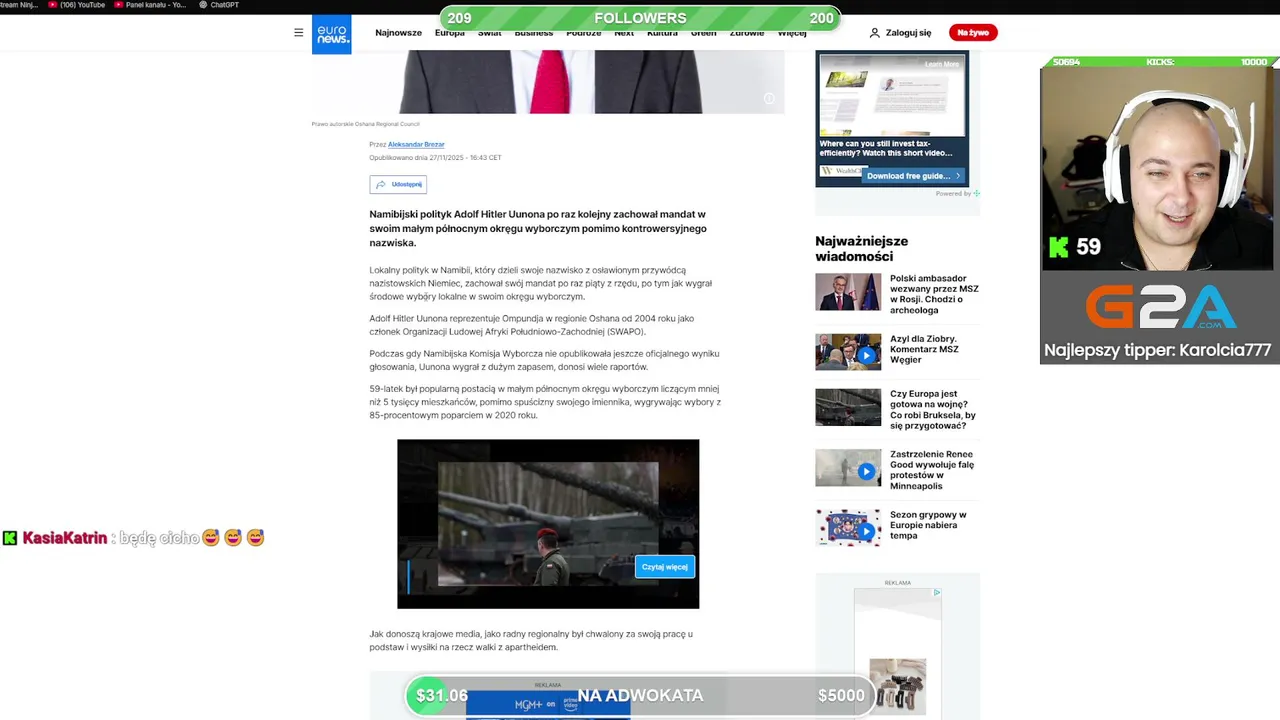Click the red Na żywo button
The image size is (1280, 720).
tap(973, 33)
